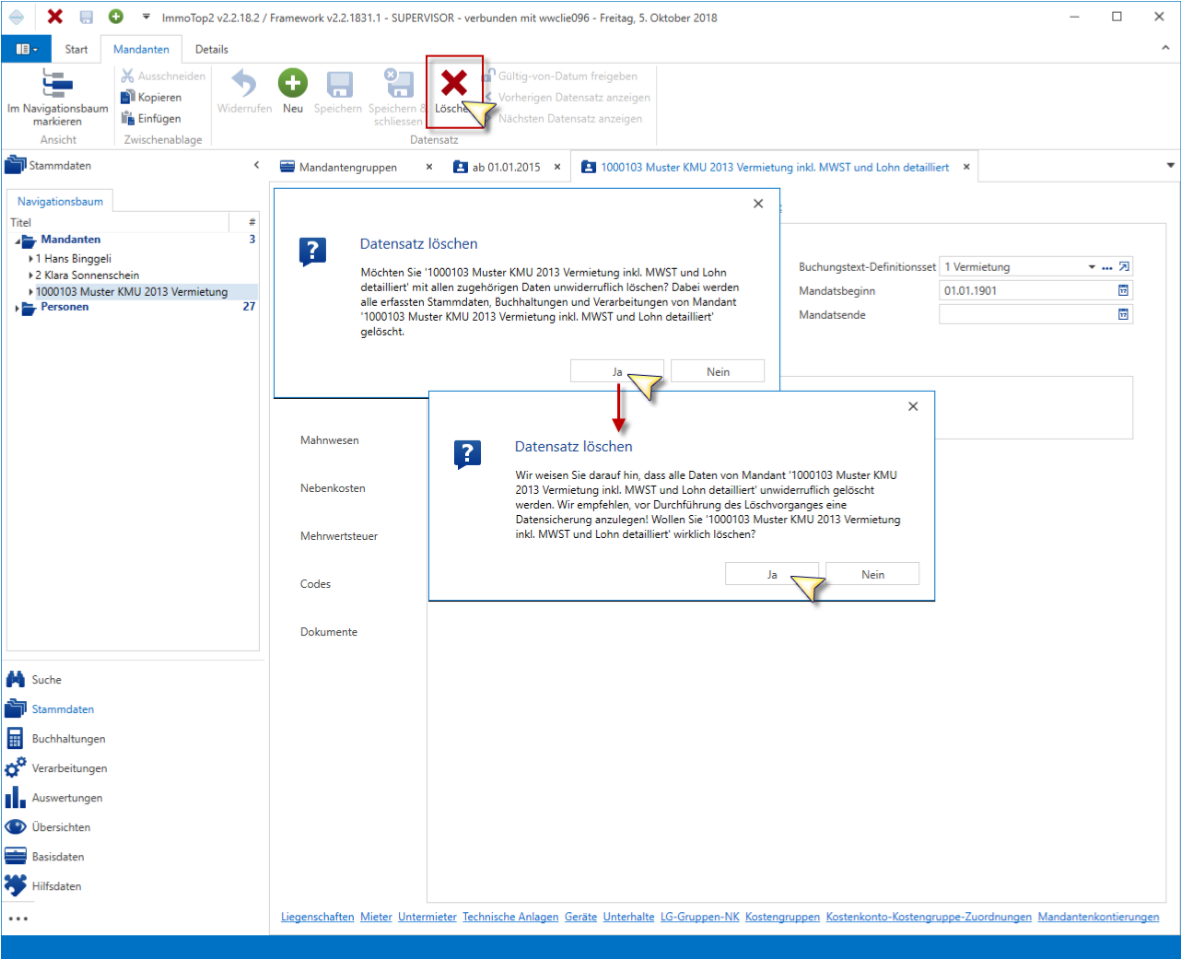Open Suche in the sidebar

pyautogui.click(x=35, y=680)
